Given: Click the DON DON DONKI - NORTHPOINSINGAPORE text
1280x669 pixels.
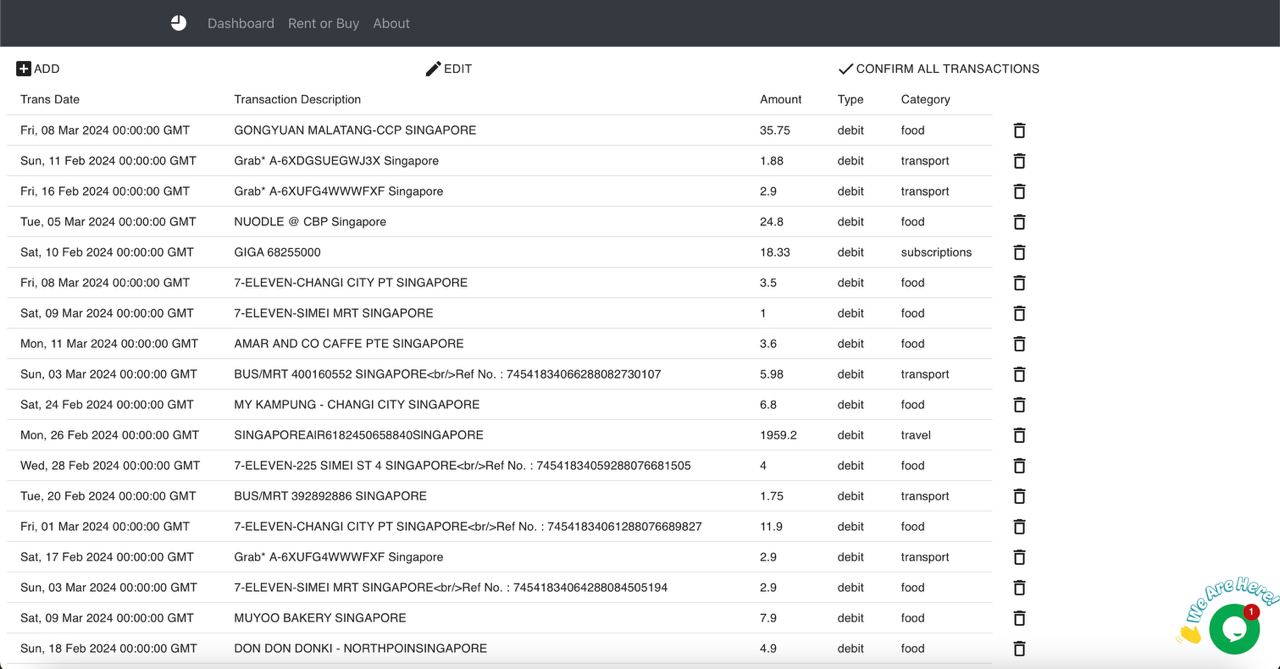Looking at the screenshot, I should click(361, 648).
